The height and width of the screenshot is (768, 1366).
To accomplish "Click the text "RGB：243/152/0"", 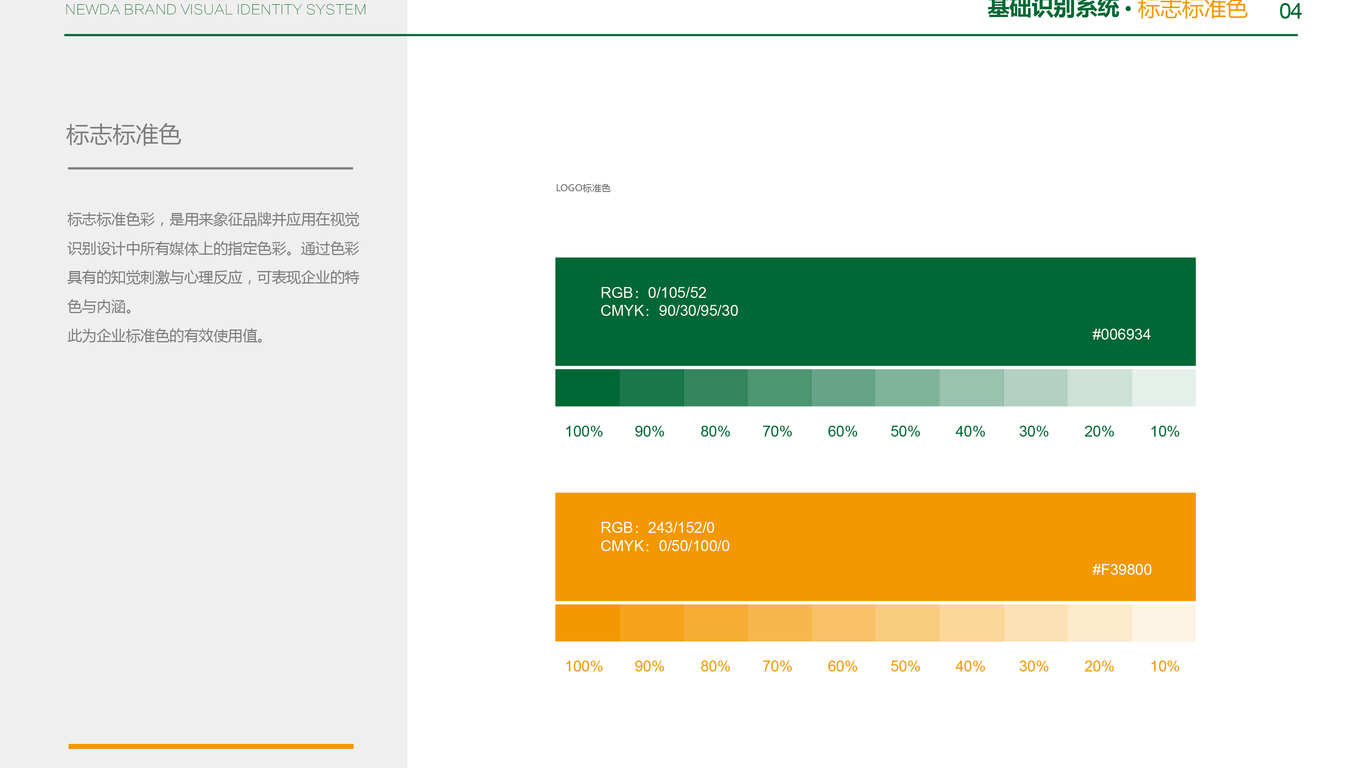I will coord(657,528).
